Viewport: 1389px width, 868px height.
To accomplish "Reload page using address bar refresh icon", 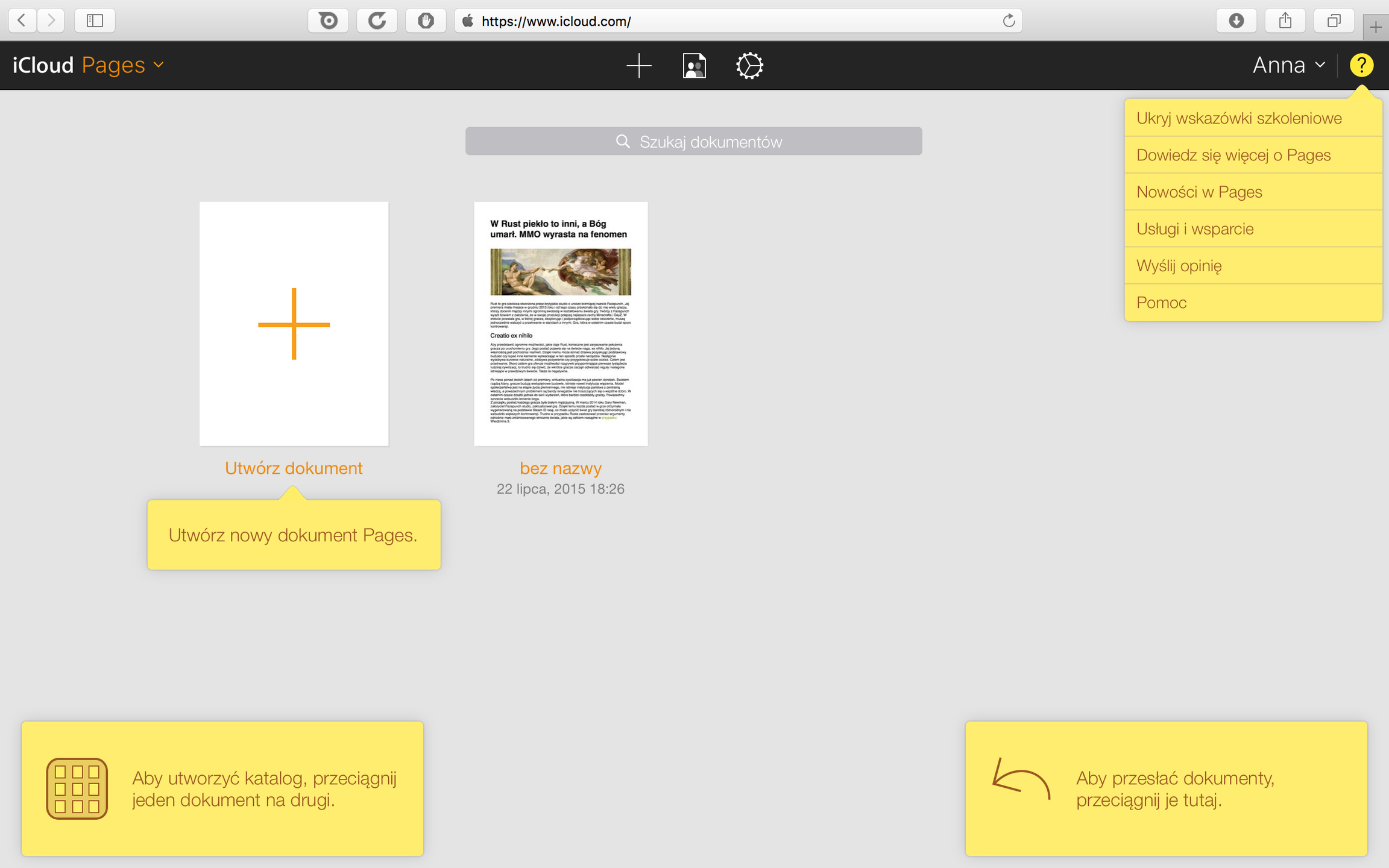I will click(x=1009, y=21).
